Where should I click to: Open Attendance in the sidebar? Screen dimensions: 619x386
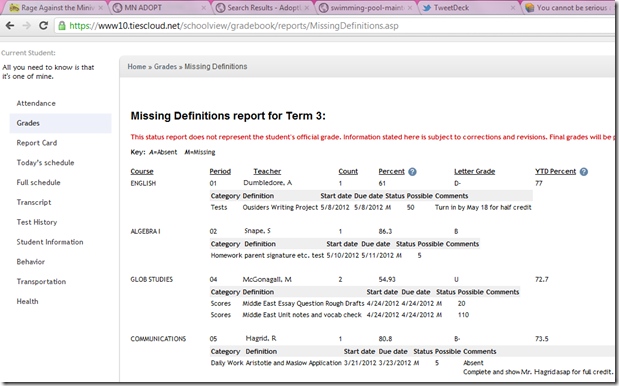click(36, 103)
